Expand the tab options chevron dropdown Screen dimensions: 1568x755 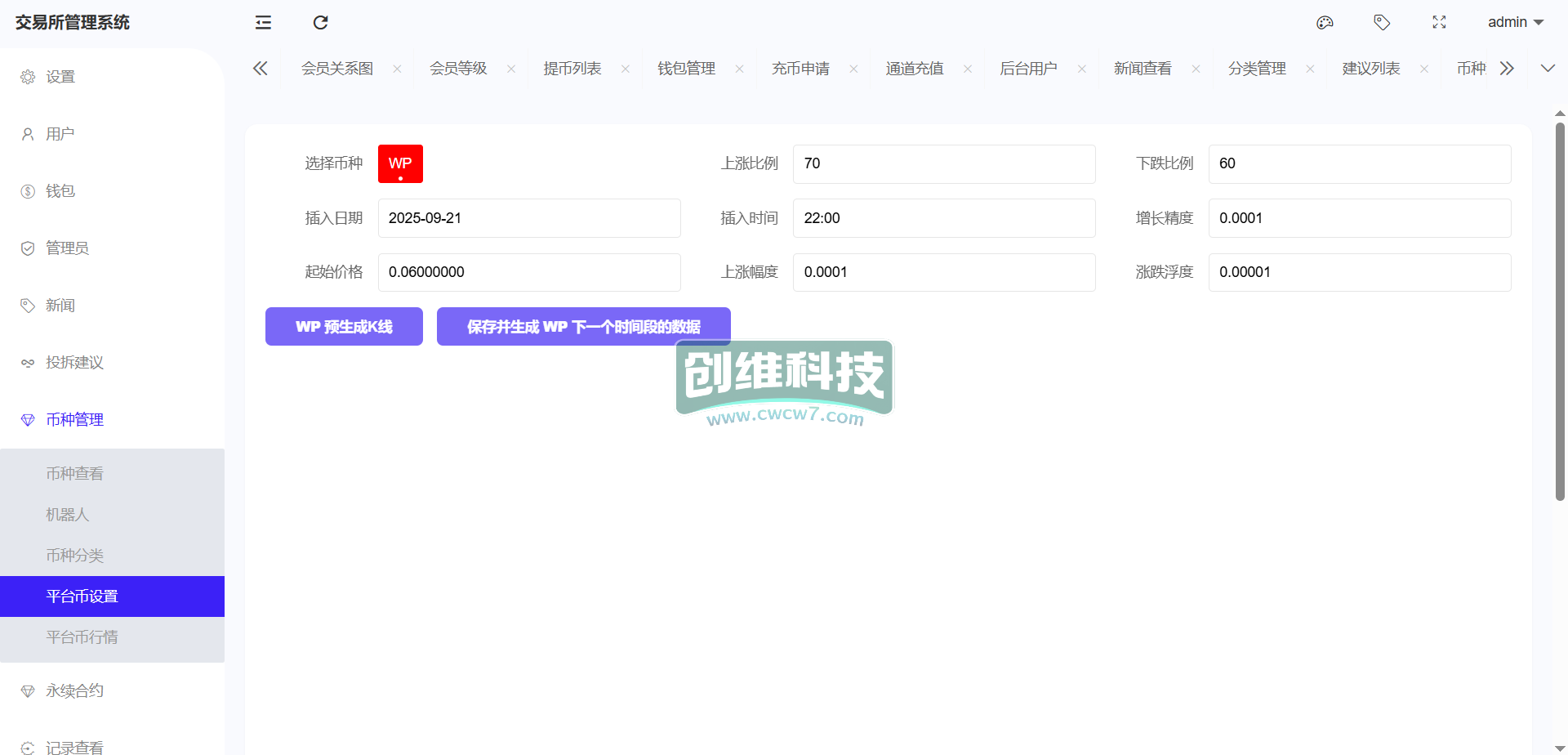click(x=1548, y=69)
